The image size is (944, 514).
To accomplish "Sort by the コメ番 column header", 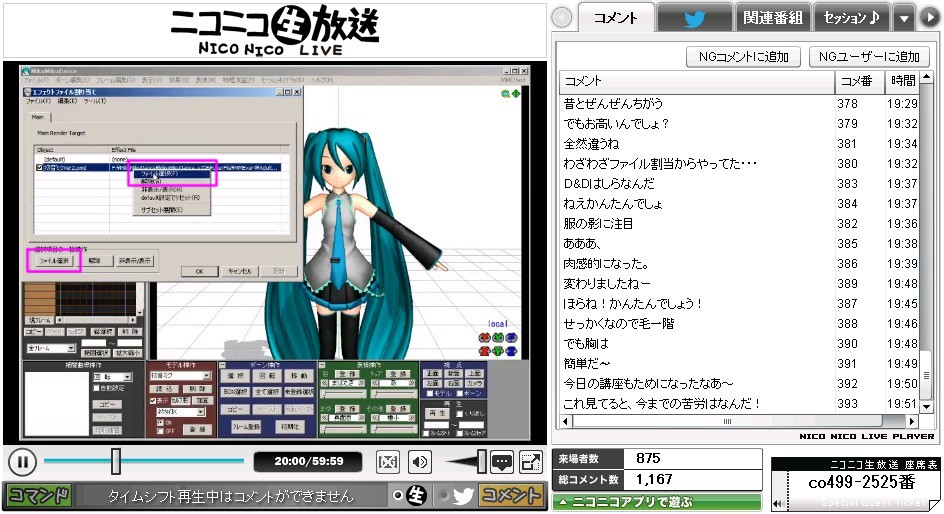I will [859, 81].
